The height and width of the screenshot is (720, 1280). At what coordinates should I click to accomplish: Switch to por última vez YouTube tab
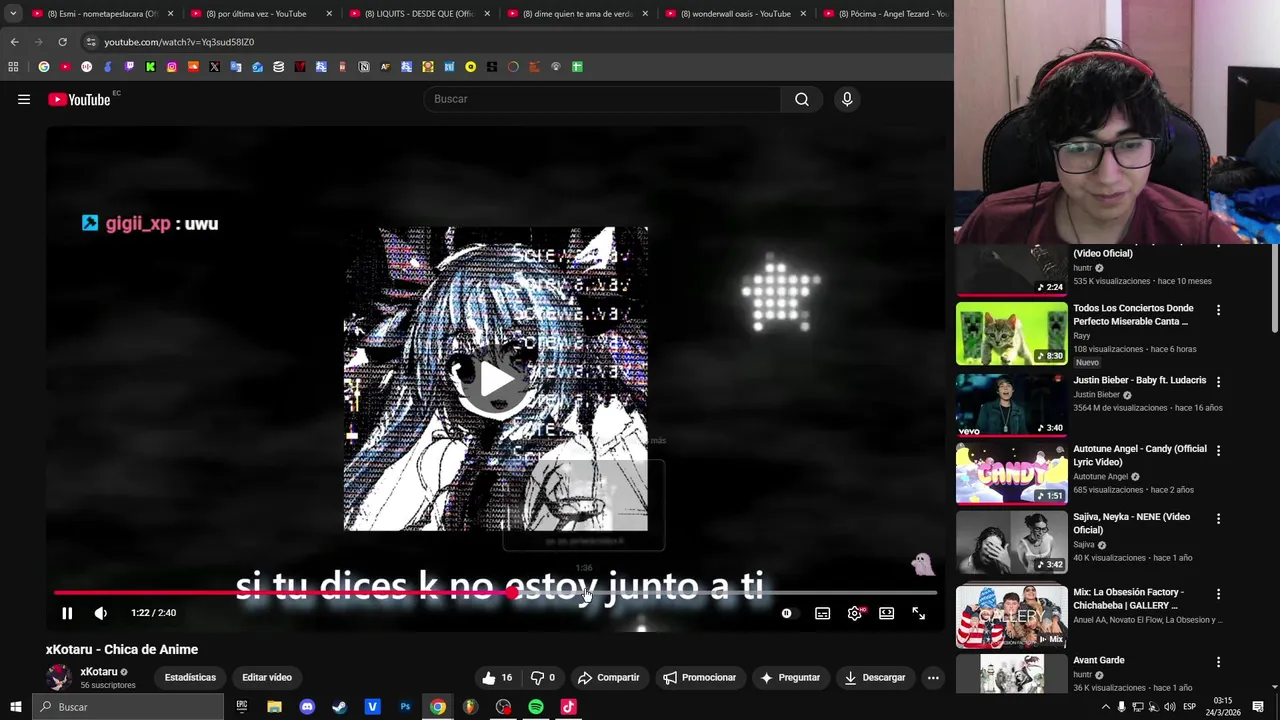pos(262,14)
